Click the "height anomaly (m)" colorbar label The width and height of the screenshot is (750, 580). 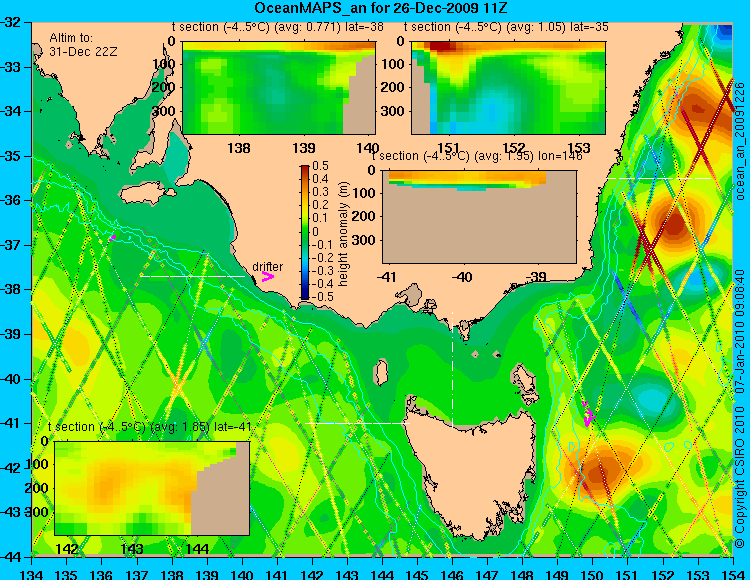click(343, 234)
